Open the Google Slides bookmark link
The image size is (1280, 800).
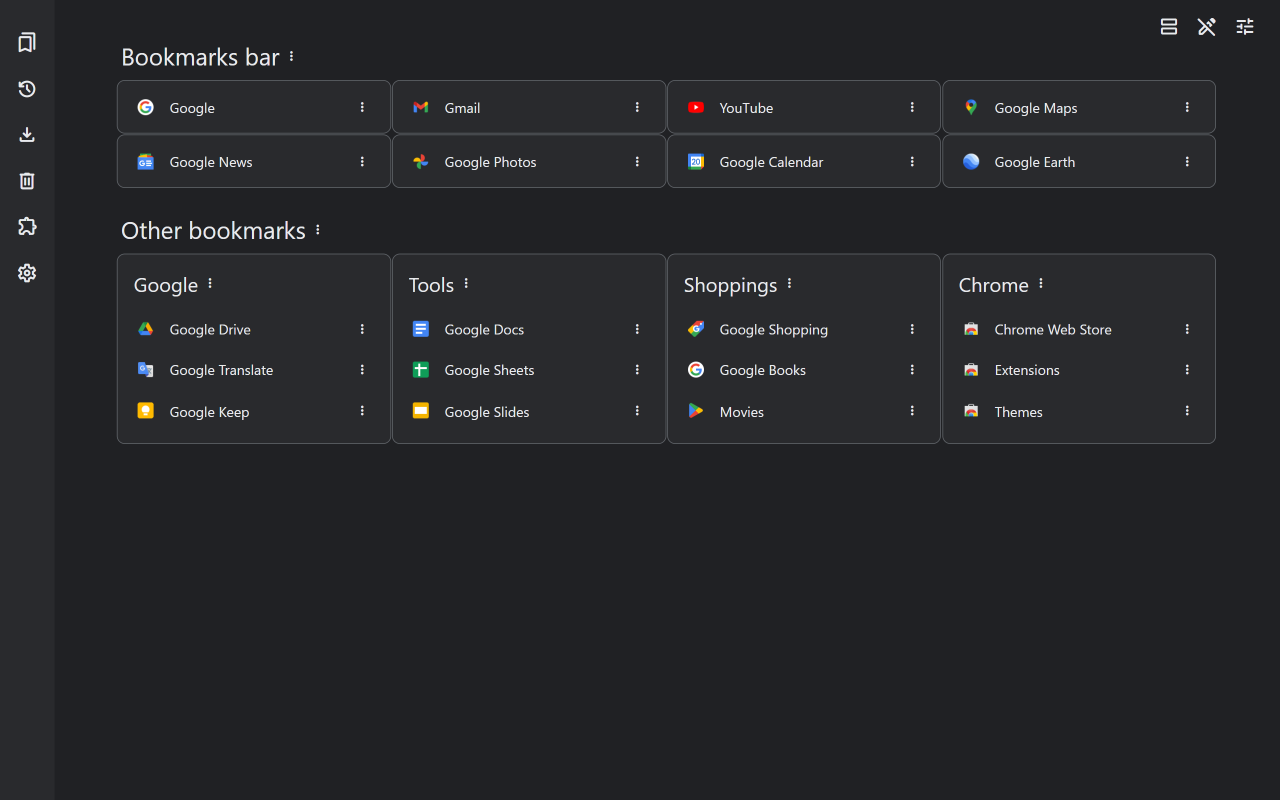(x=487, y=412)
